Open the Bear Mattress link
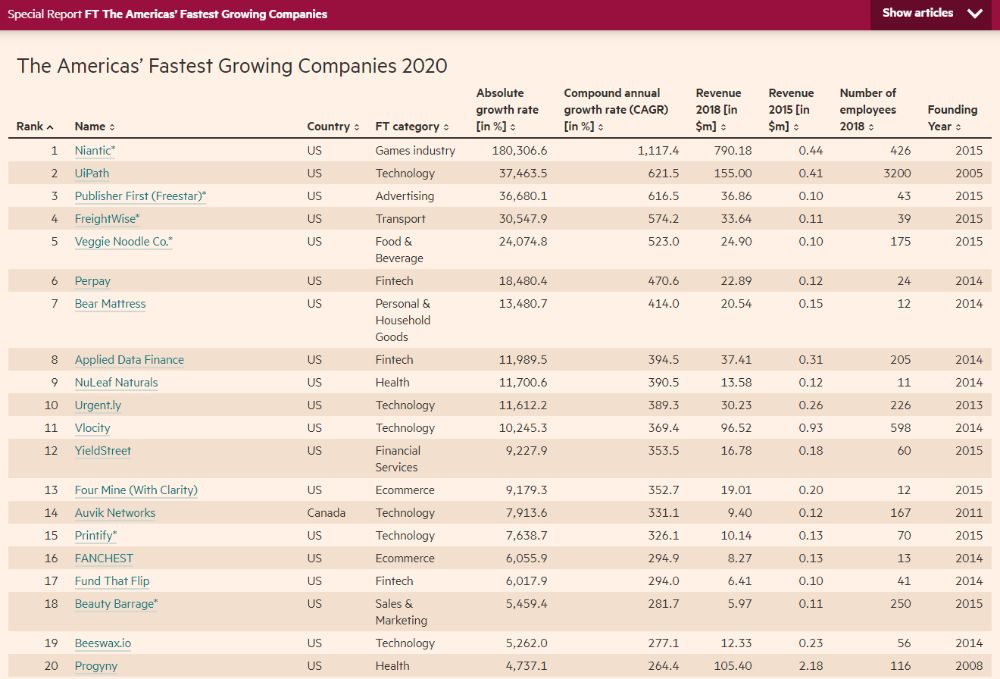 [110, 304]
